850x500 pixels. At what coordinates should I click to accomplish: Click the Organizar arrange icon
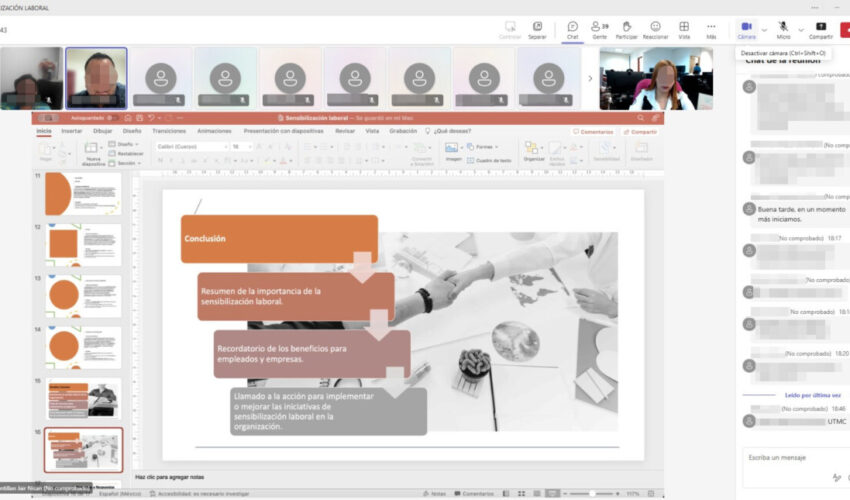[533, 152]
